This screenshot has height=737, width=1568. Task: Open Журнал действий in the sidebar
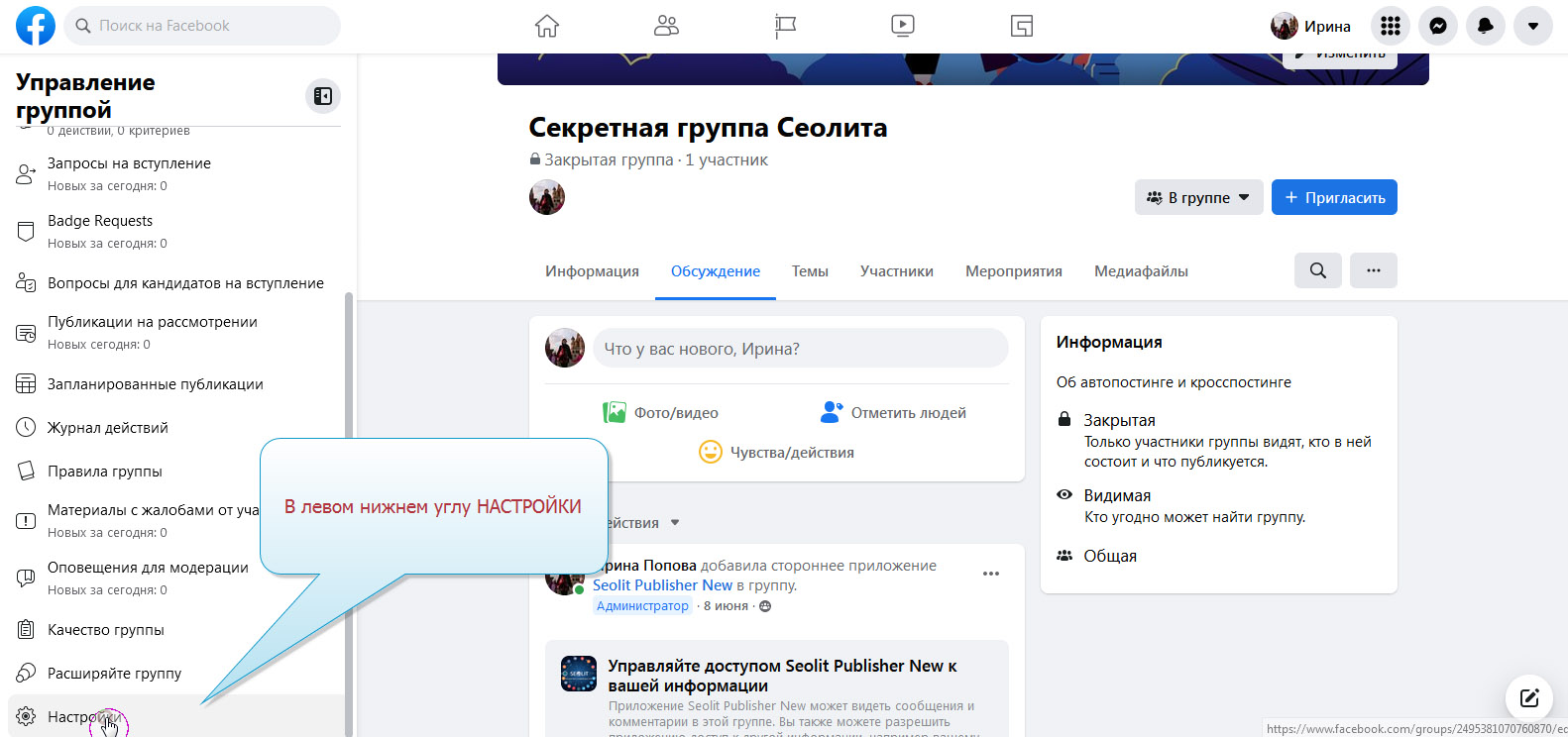(107, 428)
